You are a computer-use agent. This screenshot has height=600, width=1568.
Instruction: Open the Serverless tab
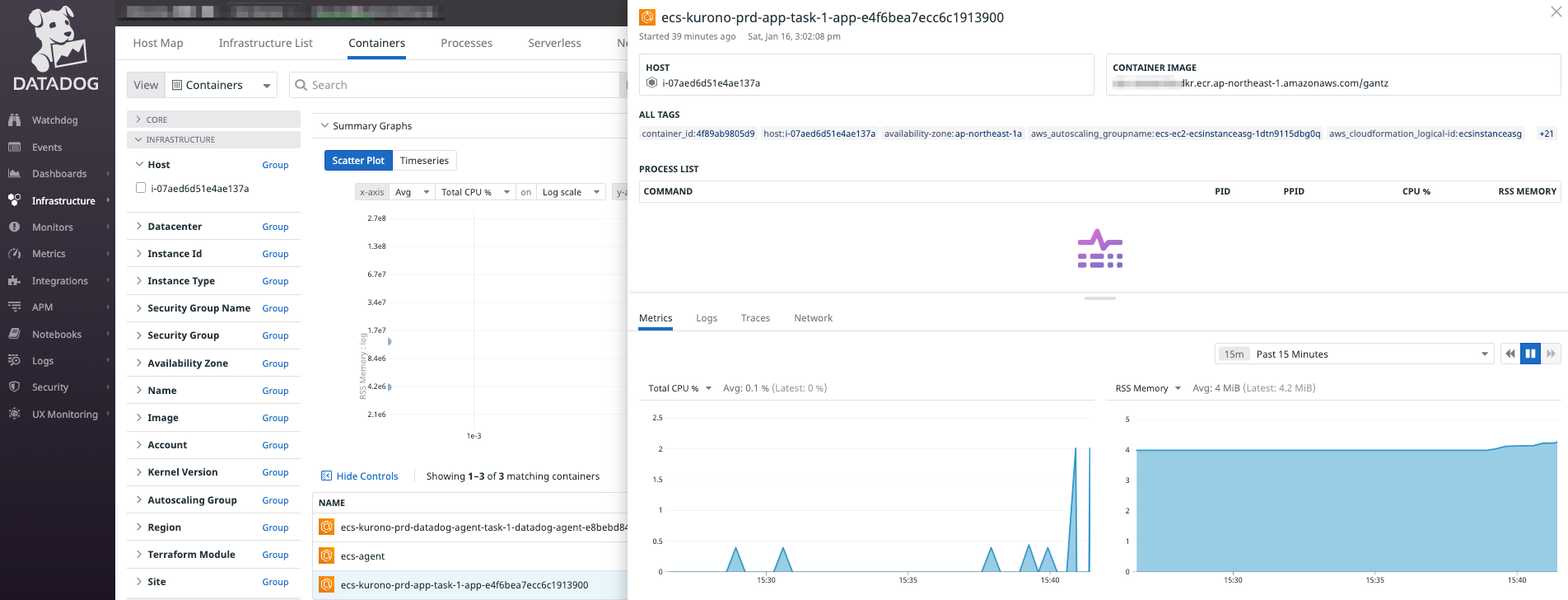pyautogui.click(x=554, y=43)
